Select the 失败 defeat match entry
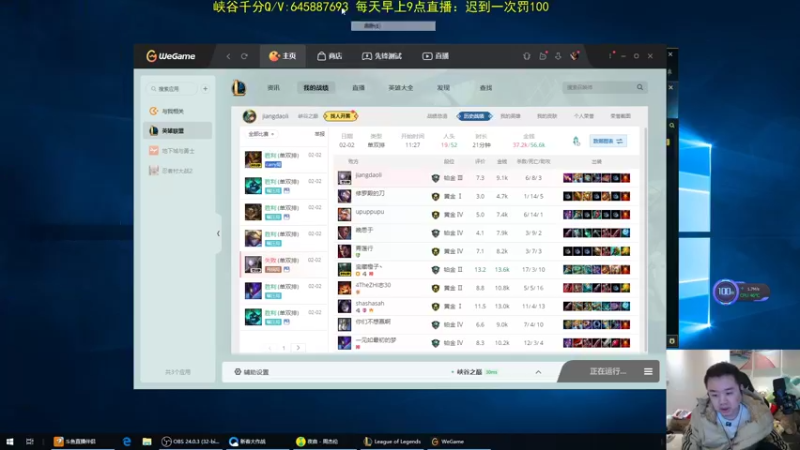800x450 pixels. 284,264
